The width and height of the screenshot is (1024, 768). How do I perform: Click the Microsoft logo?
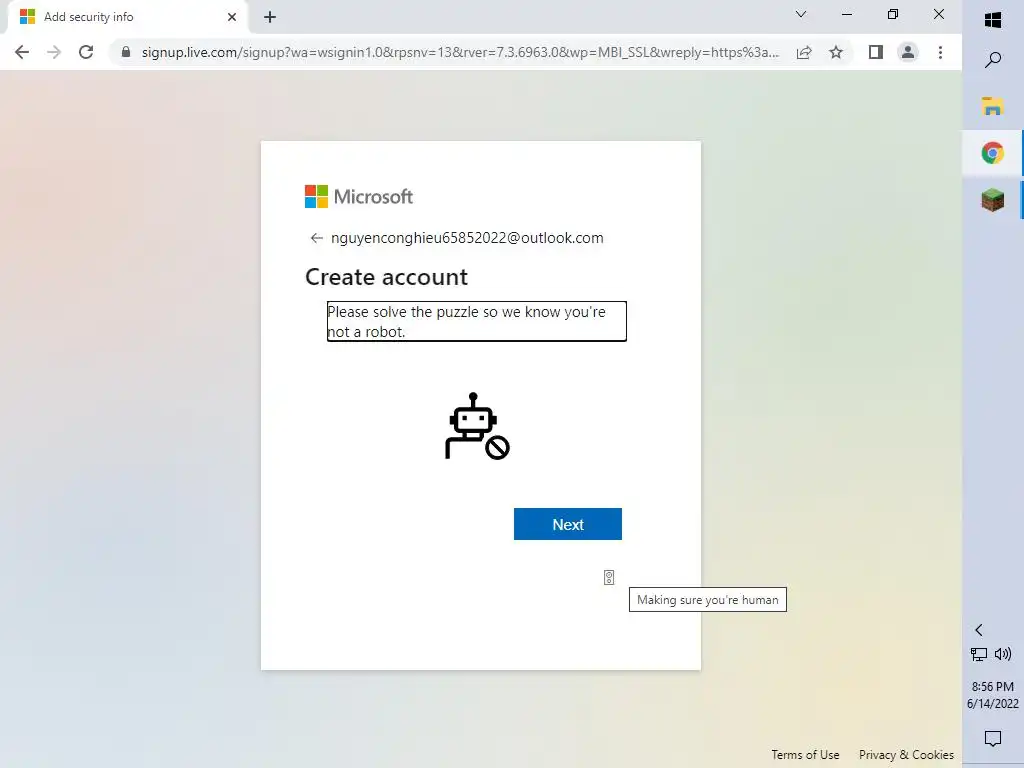(x=359, y=197)
